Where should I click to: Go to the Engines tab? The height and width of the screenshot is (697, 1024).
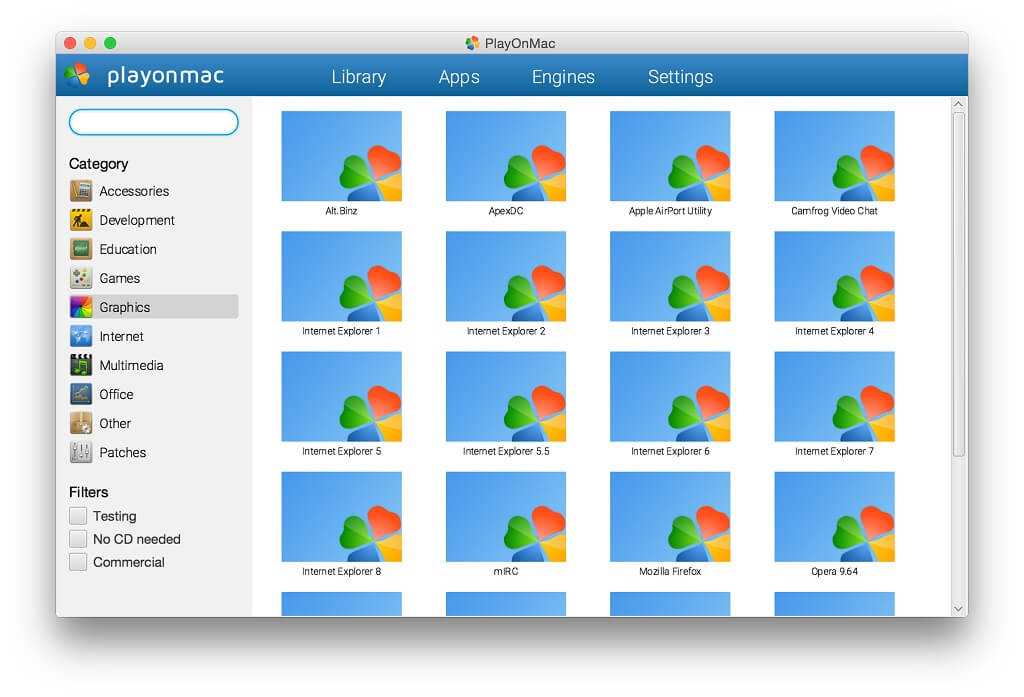click(563, 76)
